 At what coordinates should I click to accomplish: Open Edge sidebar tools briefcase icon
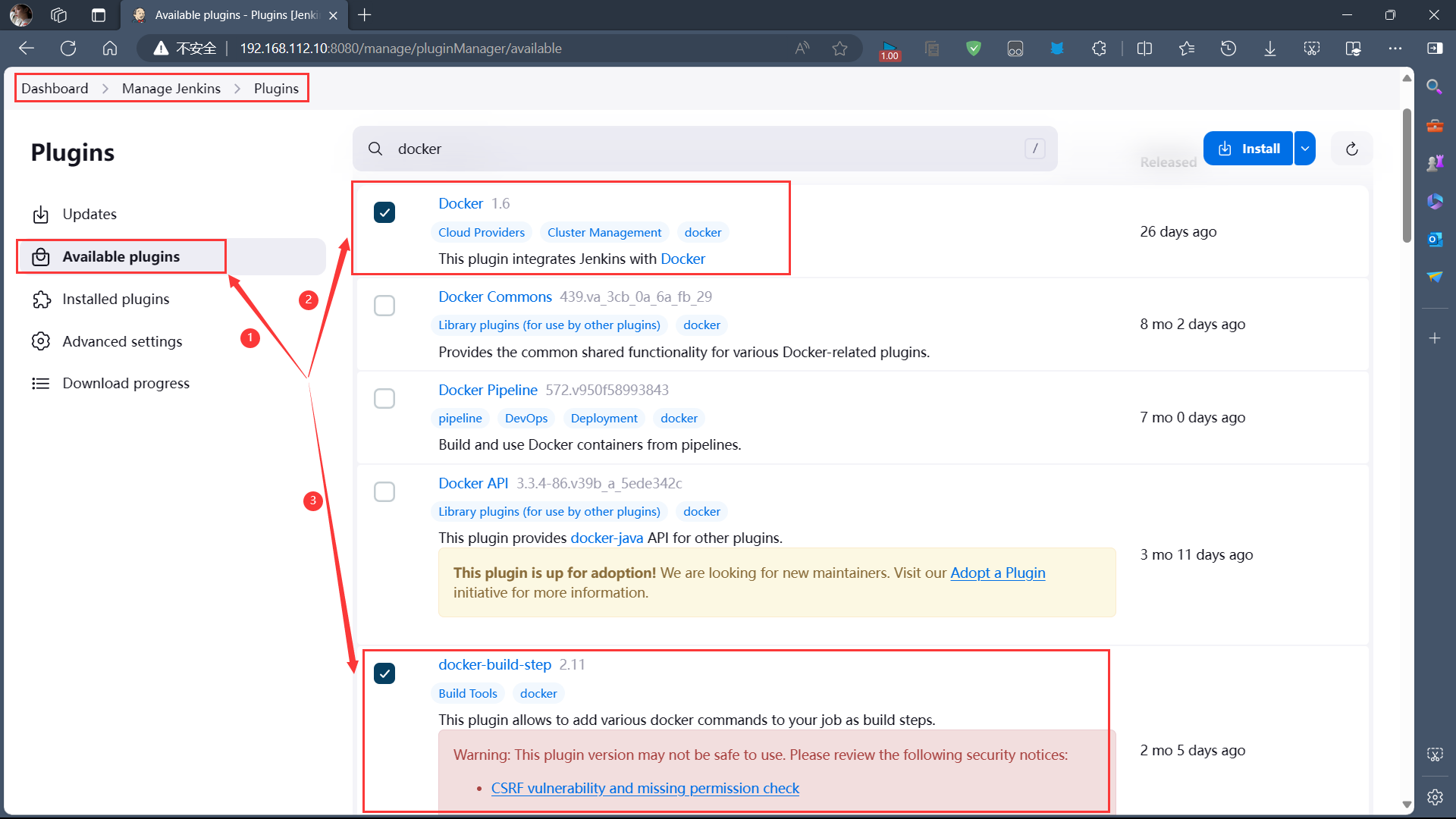(x=1434, y=125)
